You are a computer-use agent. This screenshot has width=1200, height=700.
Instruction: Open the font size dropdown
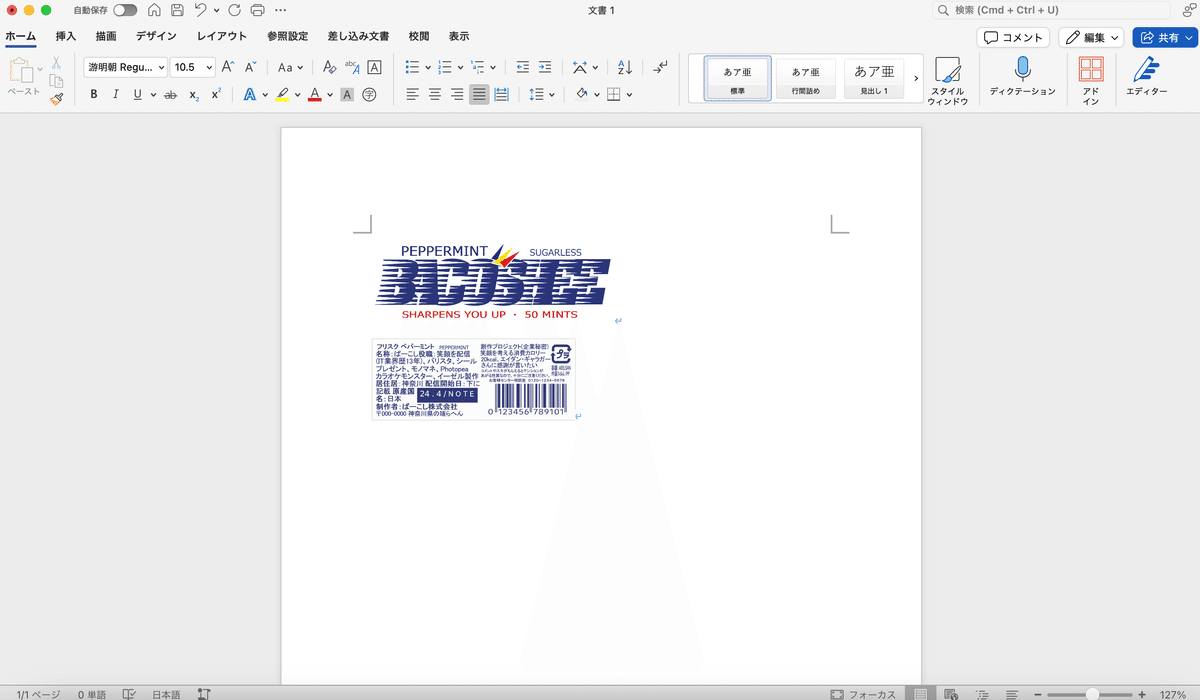[x=209, y=67]
